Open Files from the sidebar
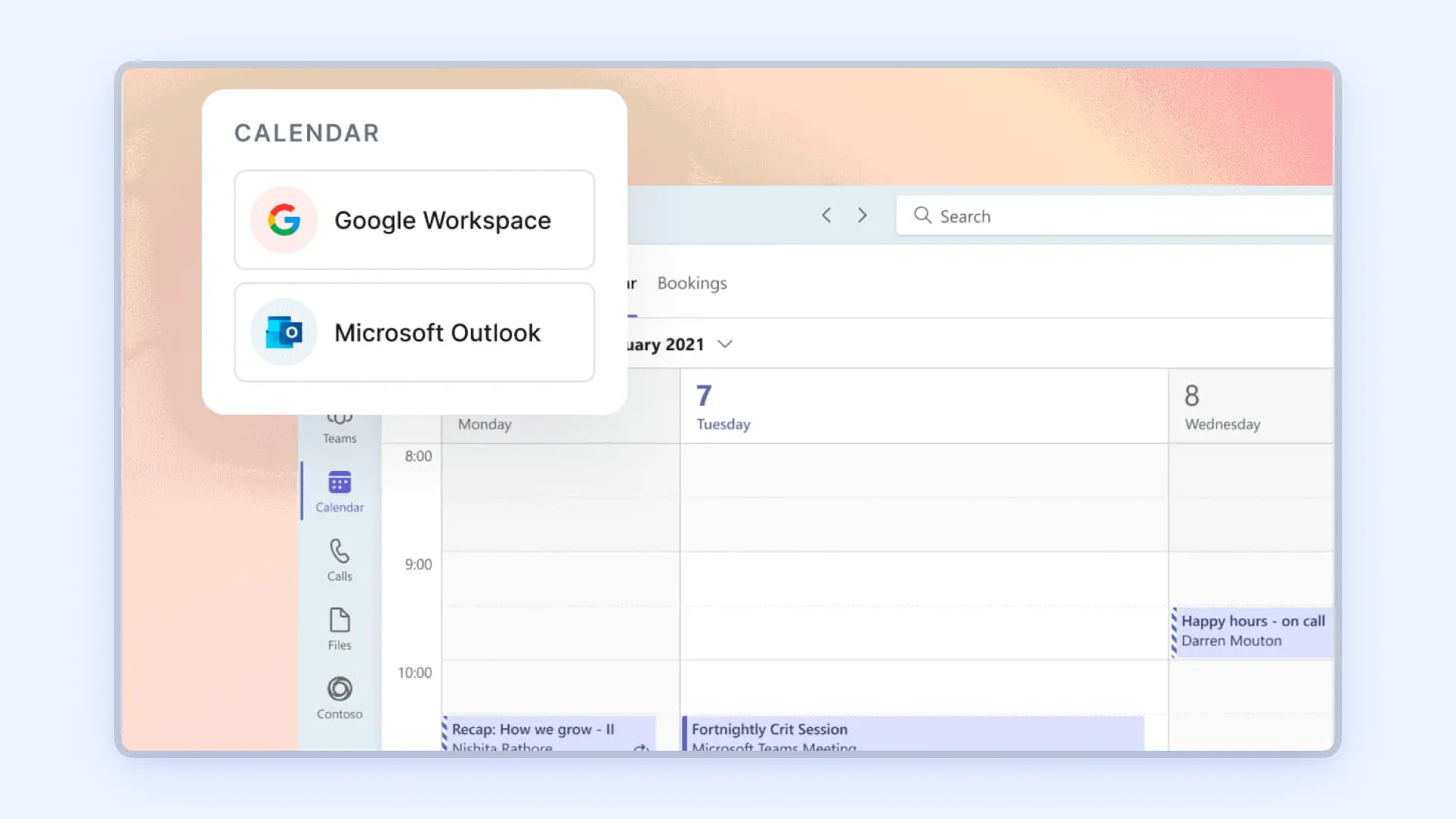 tap(338, 628)
